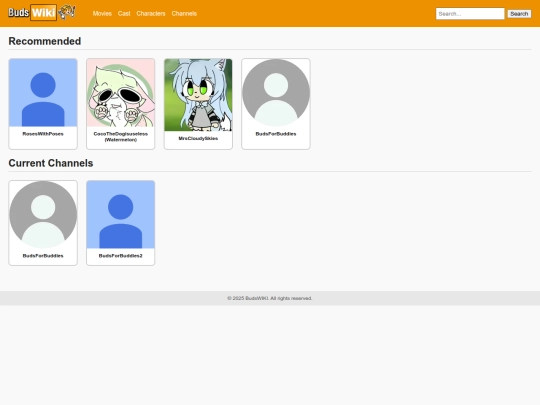Click BudsForBuddies name in Current Channels
Image resolution: width=540 pixels, height=405 pixels.
click(43, 256)
